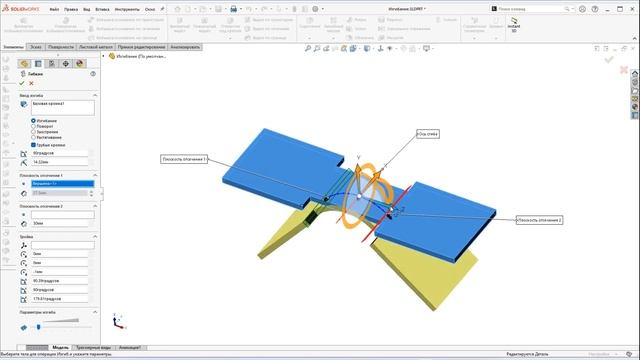640x360 pixels.
Task: Switch to the Эскиз ribbon tab
Action: click(36, 47)
